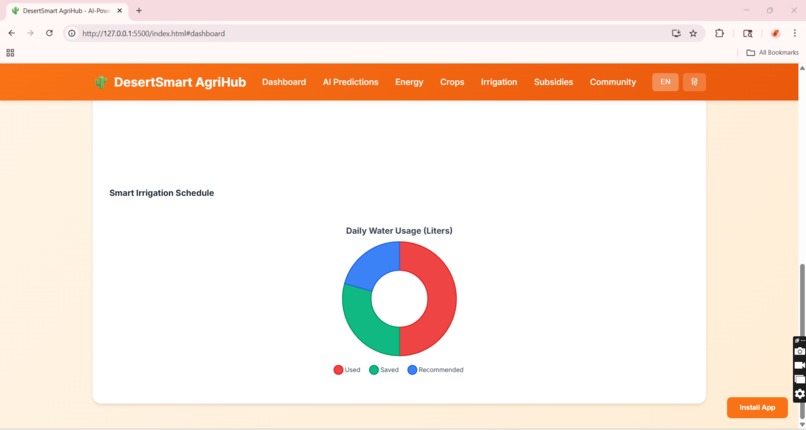The image size is (806, 430).
Task: Click the DesertSmart cactus logo icon
Action: [101, 82]
